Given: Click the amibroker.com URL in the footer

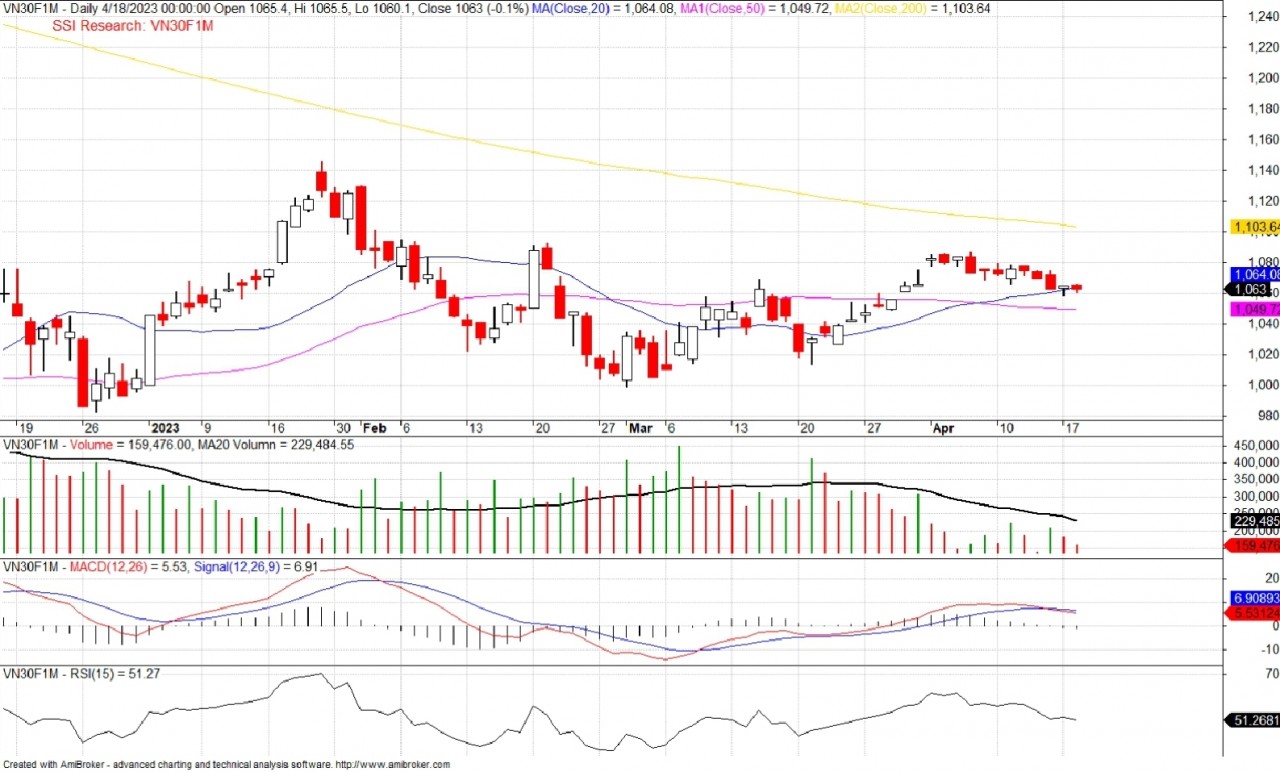Looking at the screenshot, I should [x=392, y=764].
